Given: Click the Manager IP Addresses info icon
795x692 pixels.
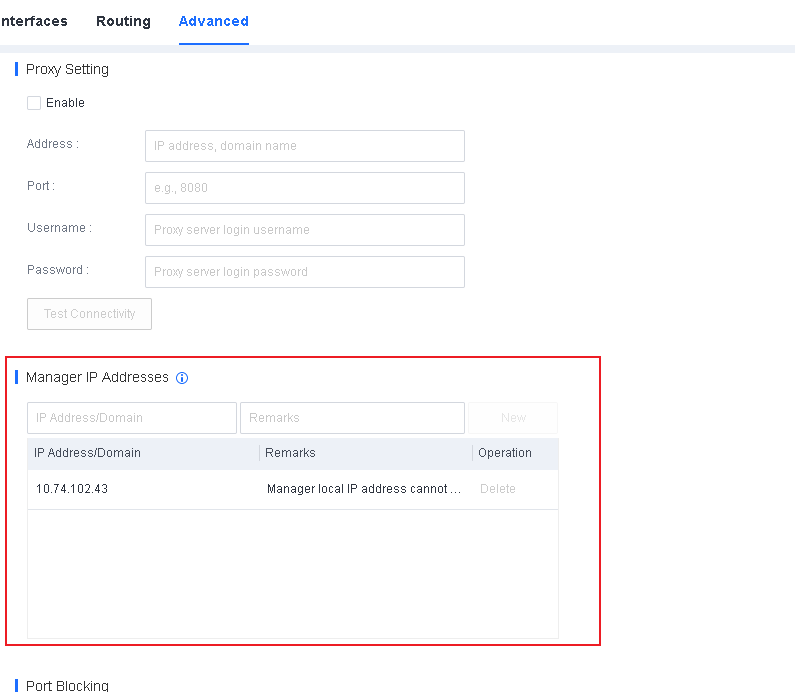Looking at the screenshot, I should 182,378.
